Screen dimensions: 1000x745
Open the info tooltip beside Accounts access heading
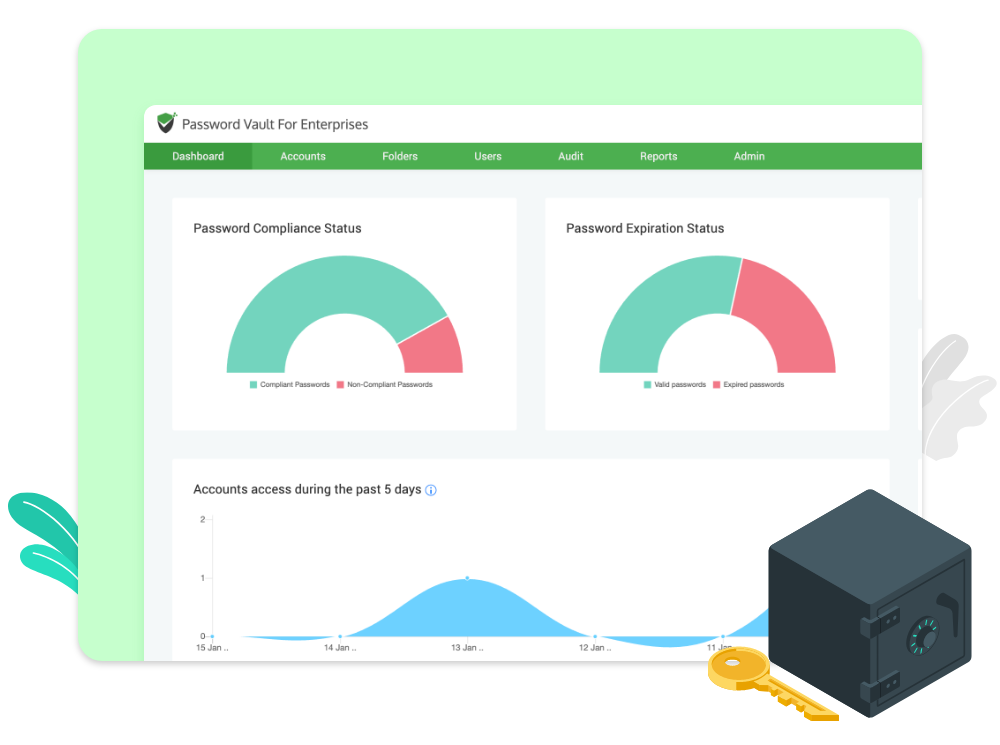pos(431,490)
